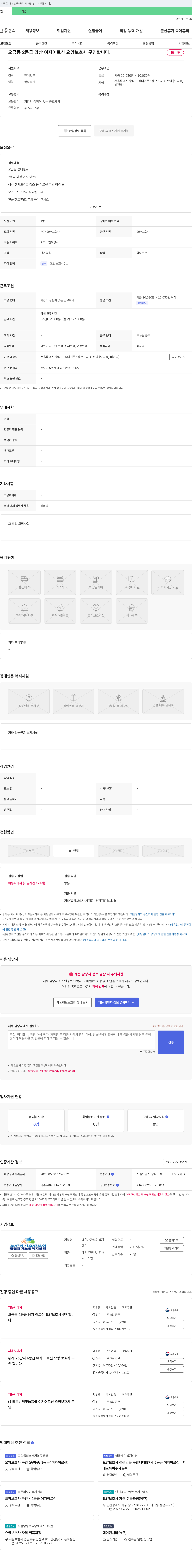Open the 취업지원 main menu

64,30
